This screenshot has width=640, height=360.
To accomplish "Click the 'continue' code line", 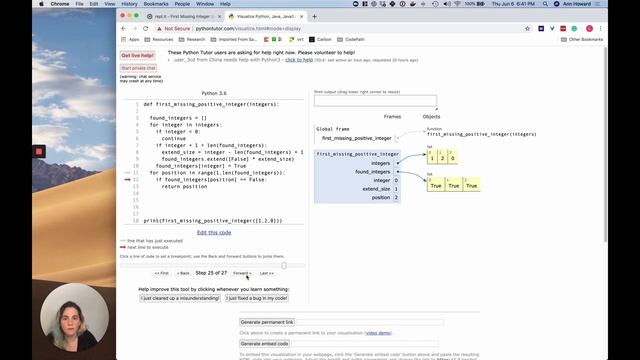I will [x=173, y=139].
